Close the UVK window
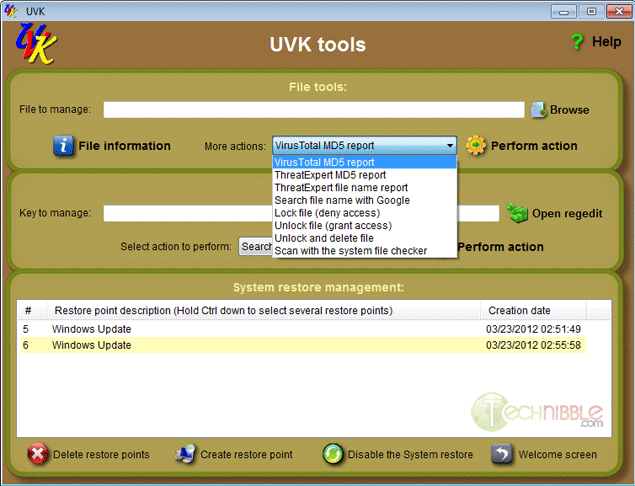635x486 pixels. coord(619,11)
